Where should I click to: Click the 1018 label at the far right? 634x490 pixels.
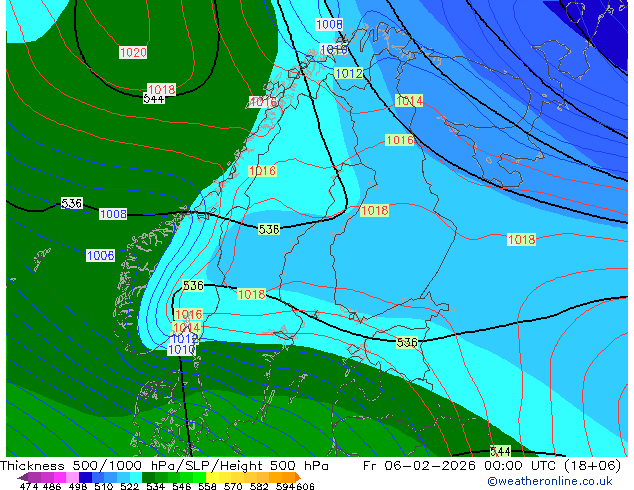522,239
